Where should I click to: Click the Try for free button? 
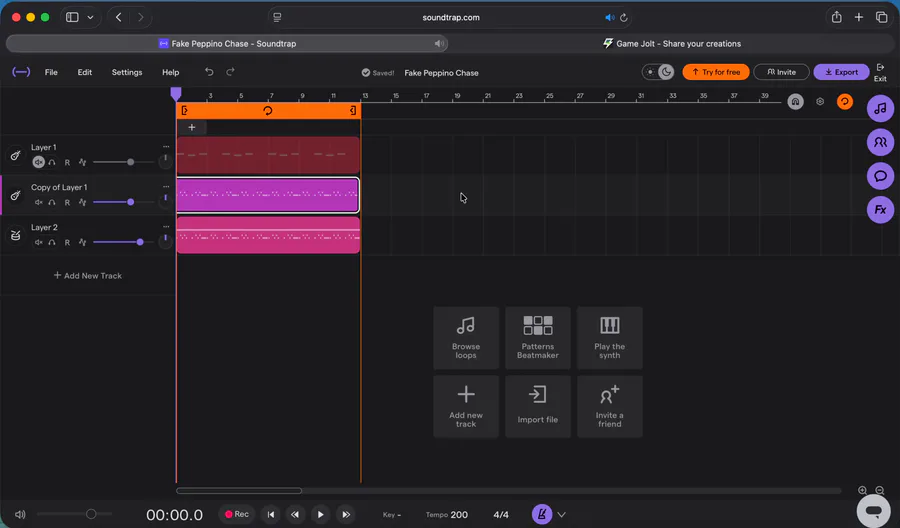(x=716, y=72)
